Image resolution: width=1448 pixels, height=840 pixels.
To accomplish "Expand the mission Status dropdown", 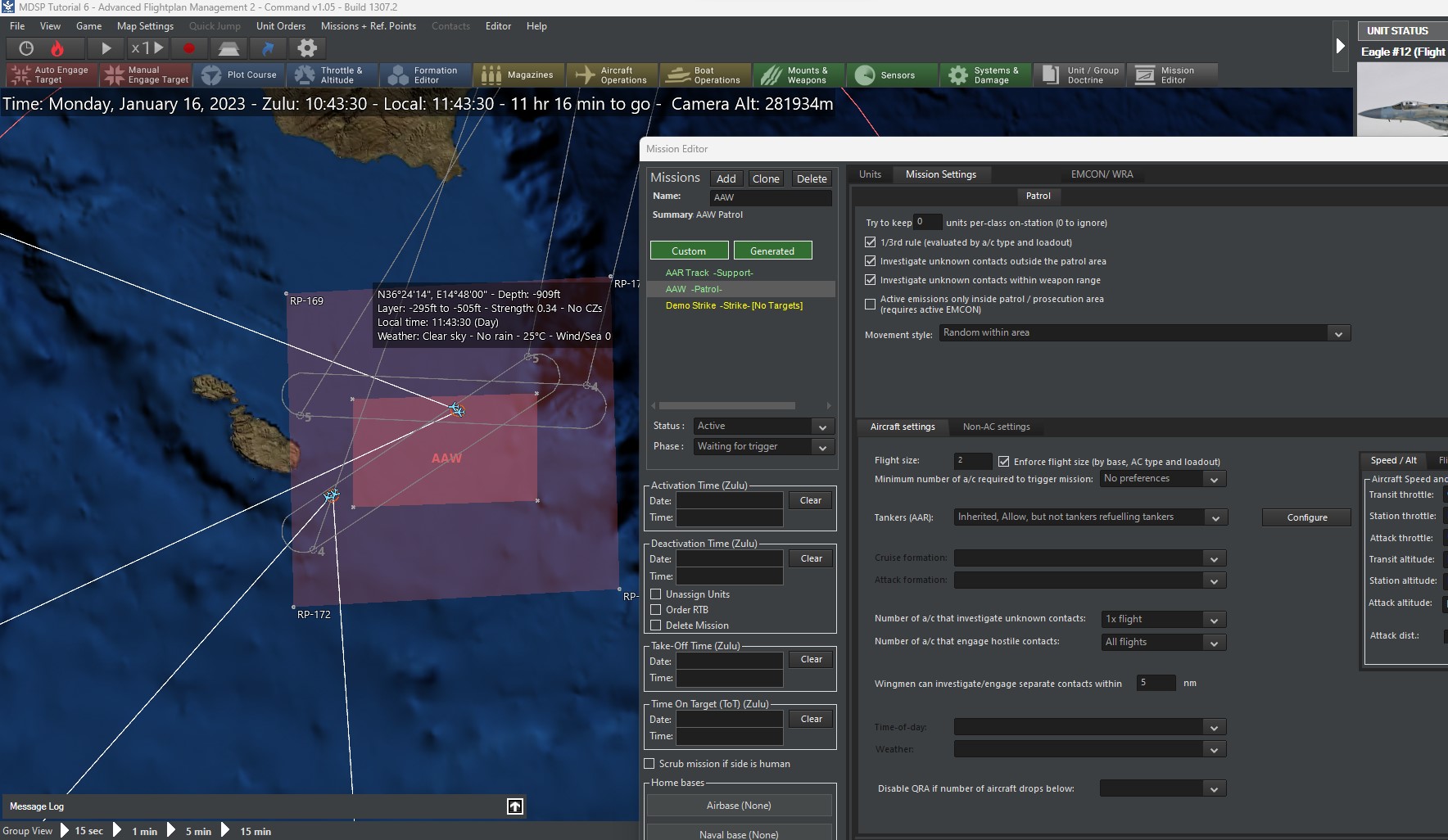I will point(821,427).
